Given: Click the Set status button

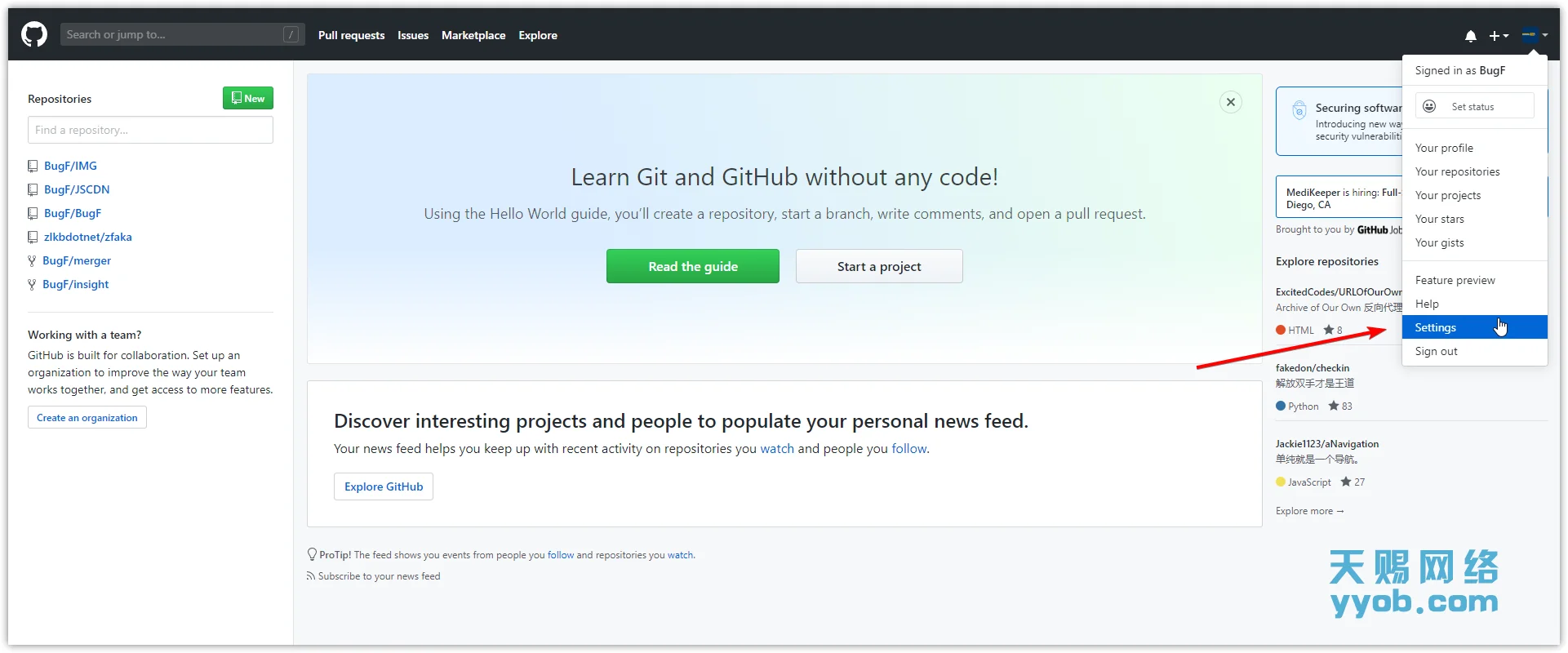Looking at the screenshot, I should (x=1475, y=106).
